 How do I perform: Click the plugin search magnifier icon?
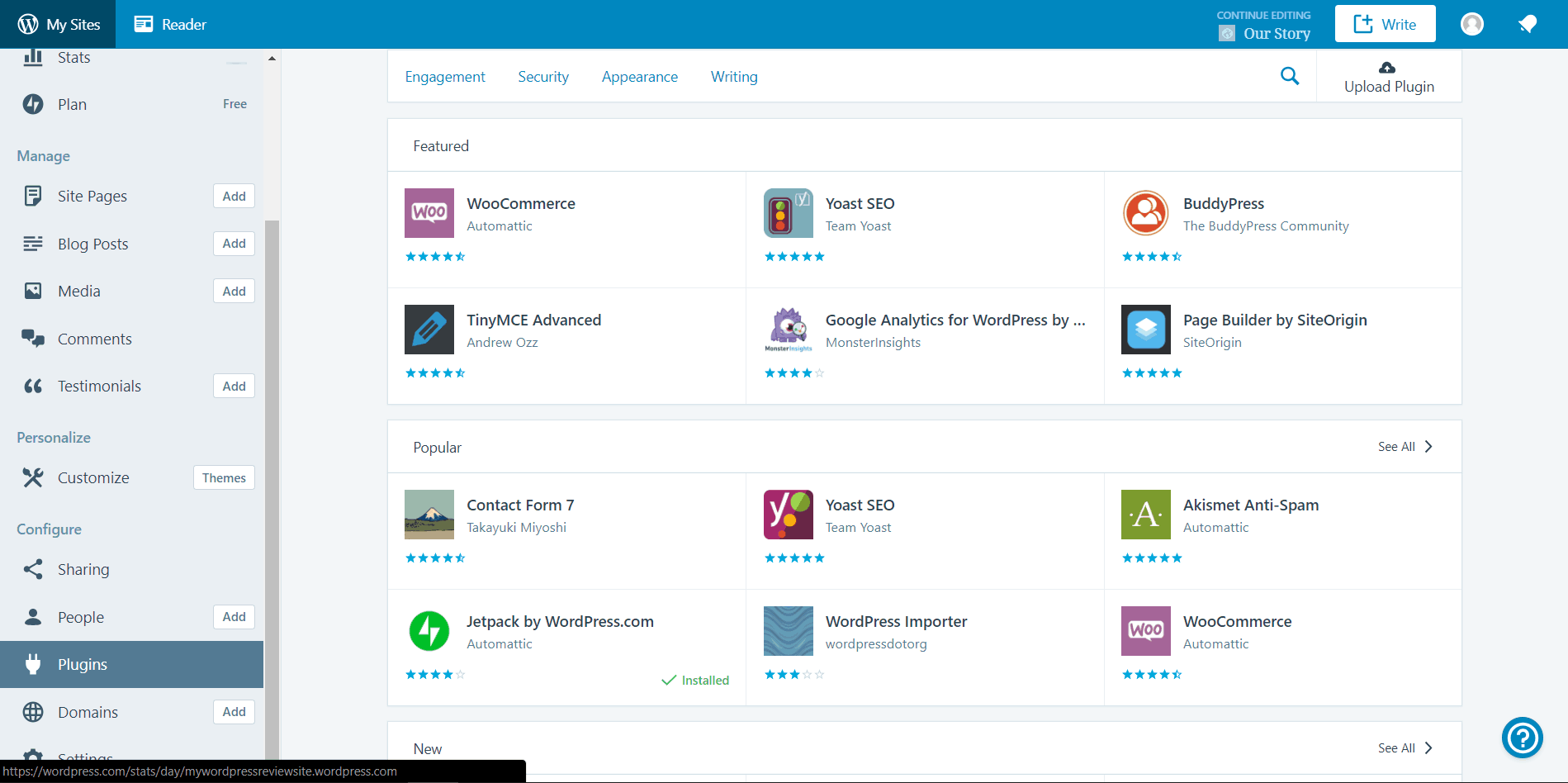point(1291,76)
